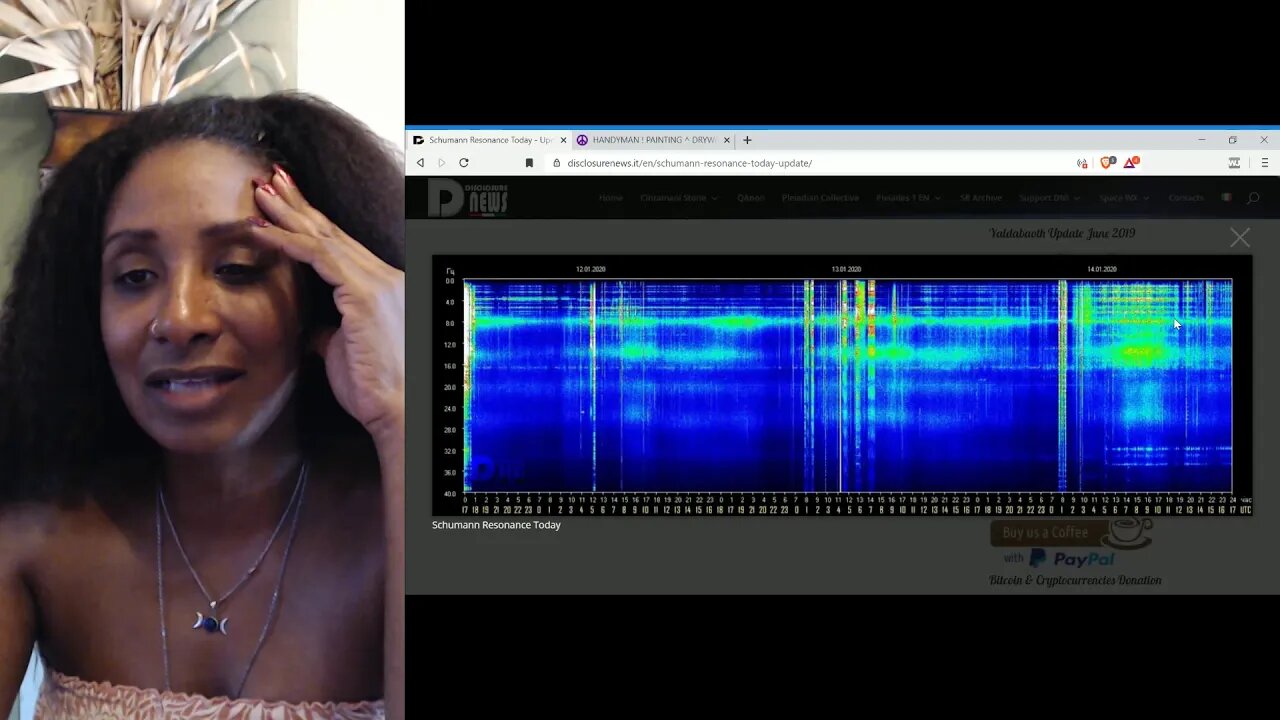Click the 13.01.2020 date label
Screen dimensions: 1280x720
[x=846, y=269]
